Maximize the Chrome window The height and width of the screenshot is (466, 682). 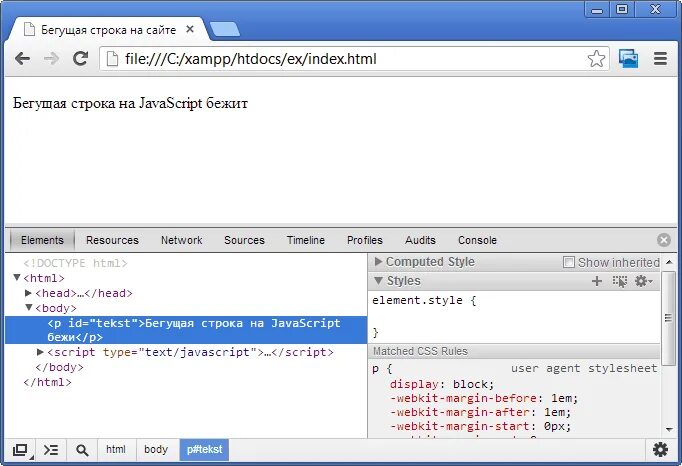[622, 9]
